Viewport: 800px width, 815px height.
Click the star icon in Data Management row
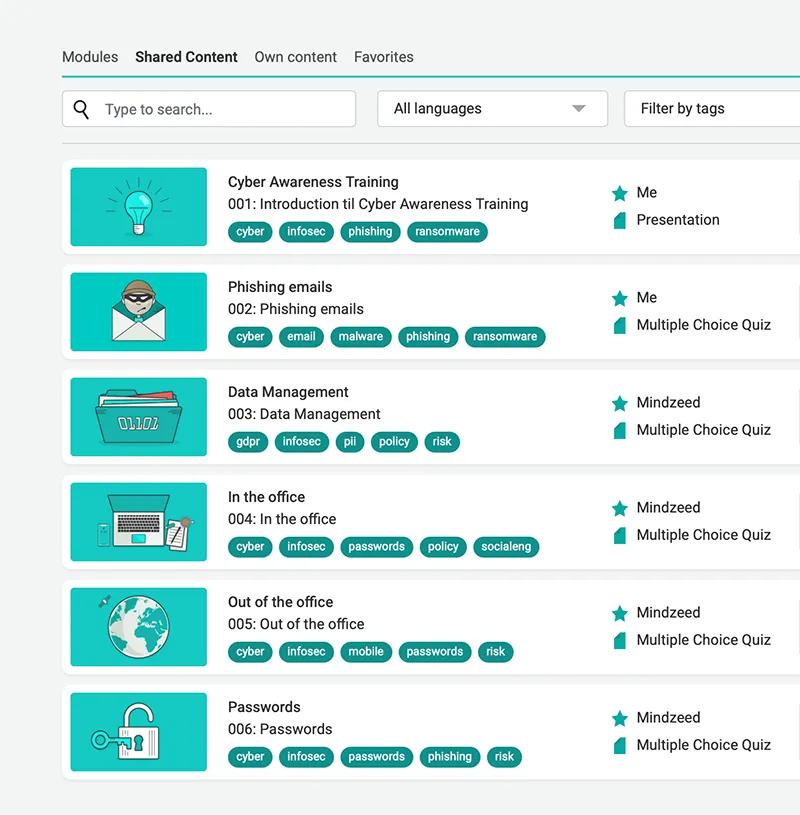[x=620, y=403]
